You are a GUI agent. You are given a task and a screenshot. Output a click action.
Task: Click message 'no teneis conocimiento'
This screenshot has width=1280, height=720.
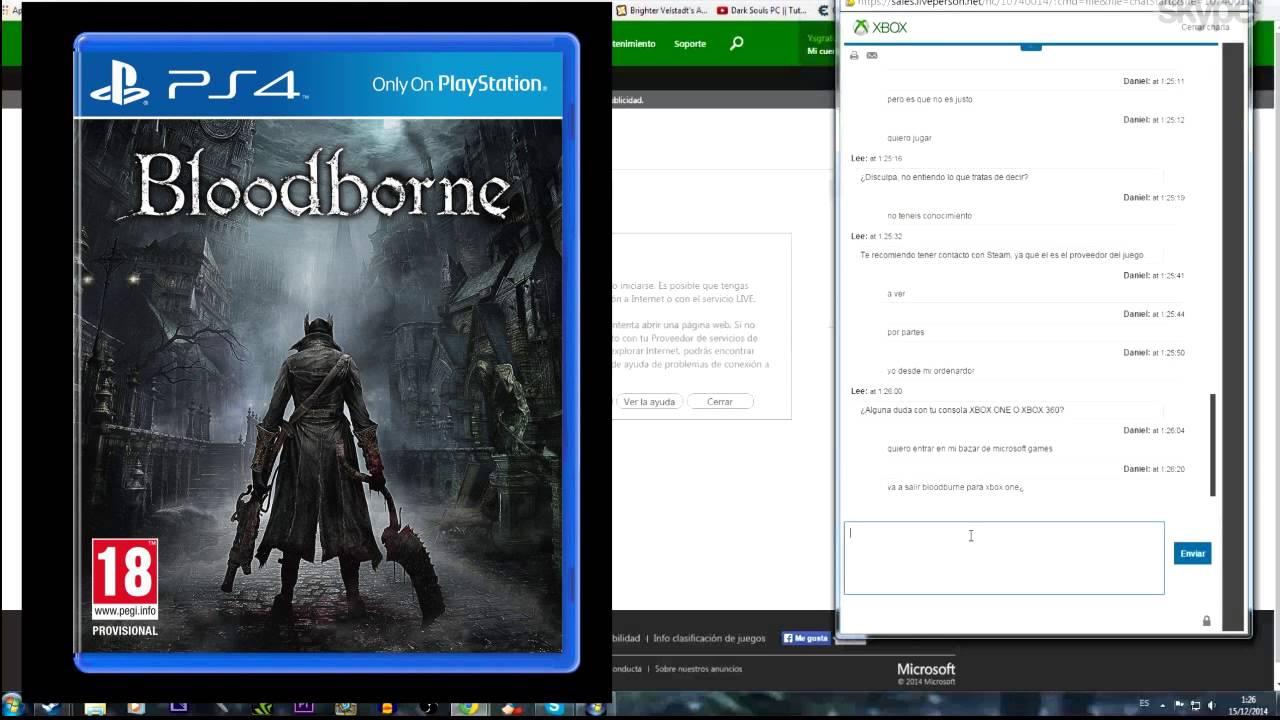(929, 216)
